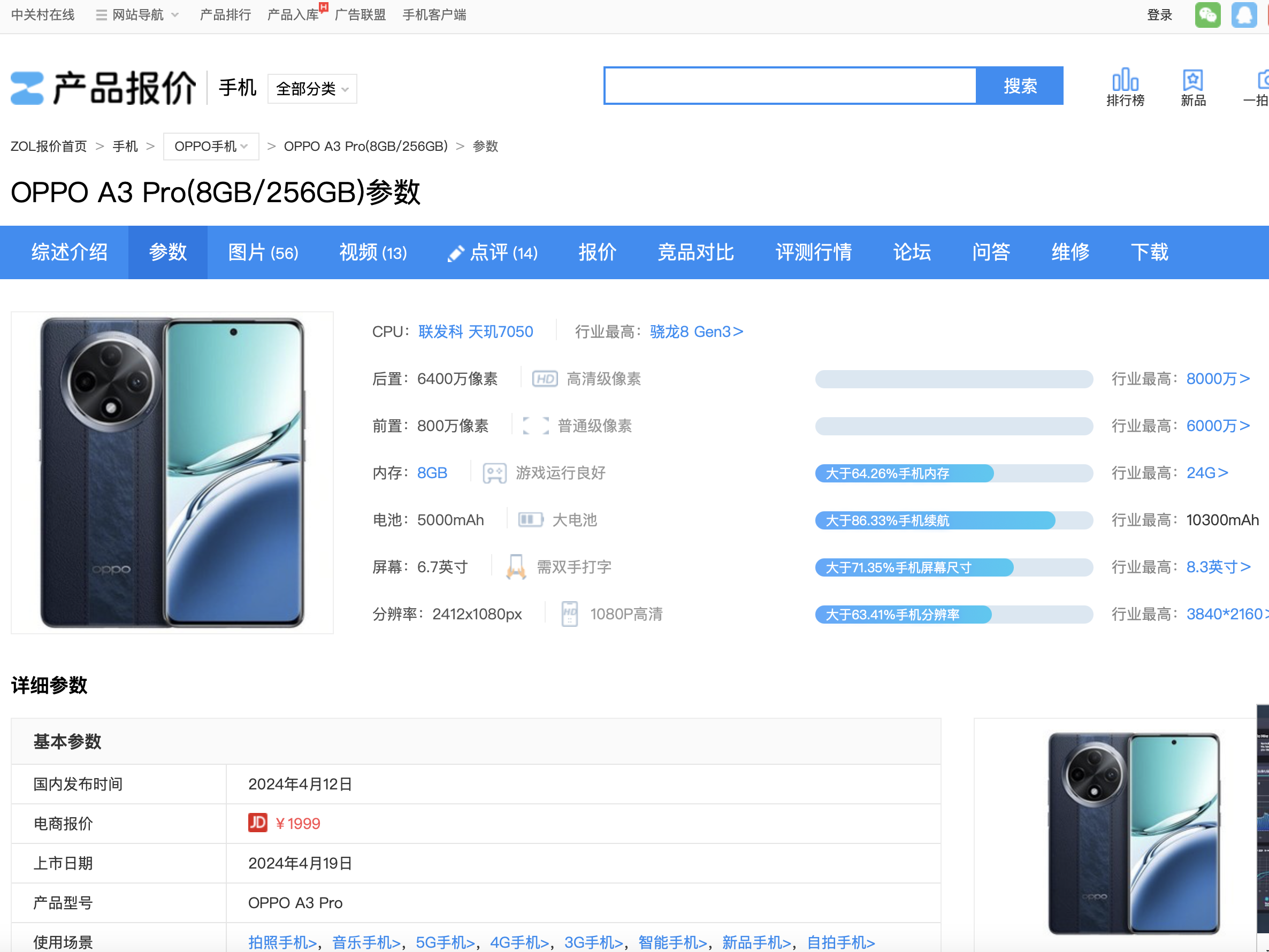Open the 5G手机 usage link
Image resolution: width=1269 pixels, height=952 pixels.
point(445,942)
